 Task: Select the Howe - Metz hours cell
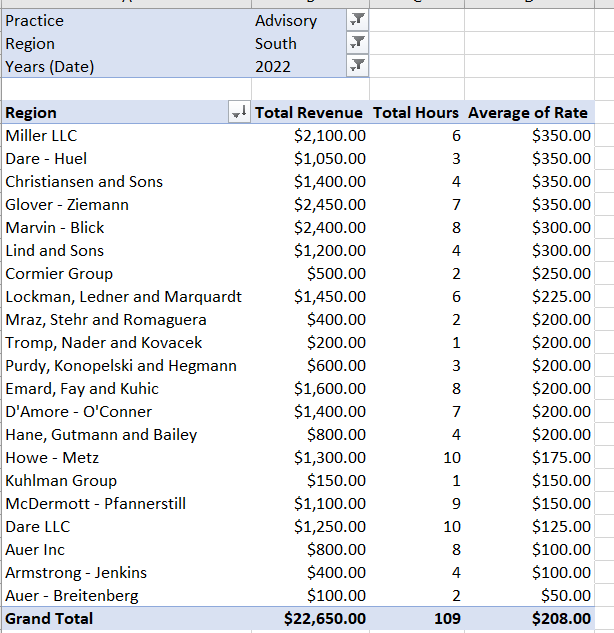point(451,458)
